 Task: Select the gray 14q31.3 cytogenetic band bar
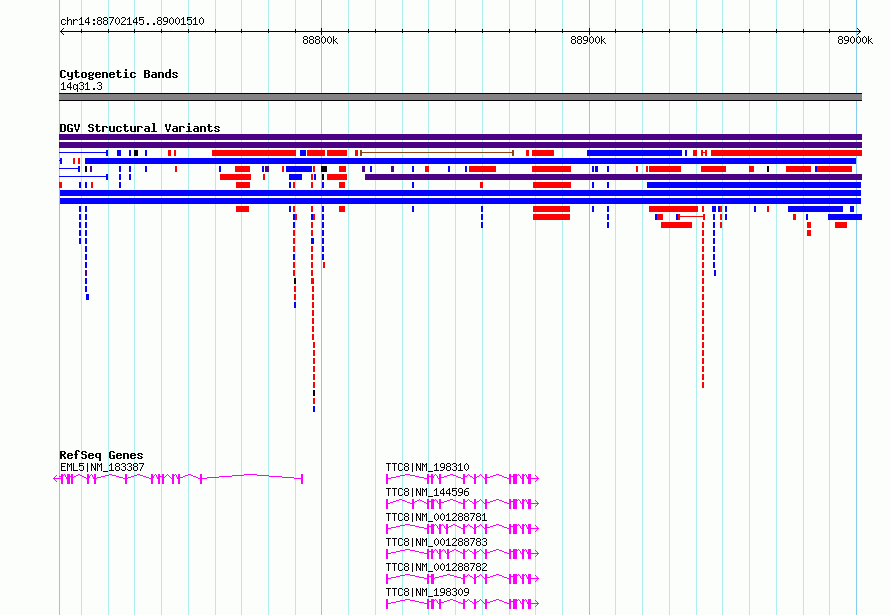pyautogui.click(x=460, y=97)
